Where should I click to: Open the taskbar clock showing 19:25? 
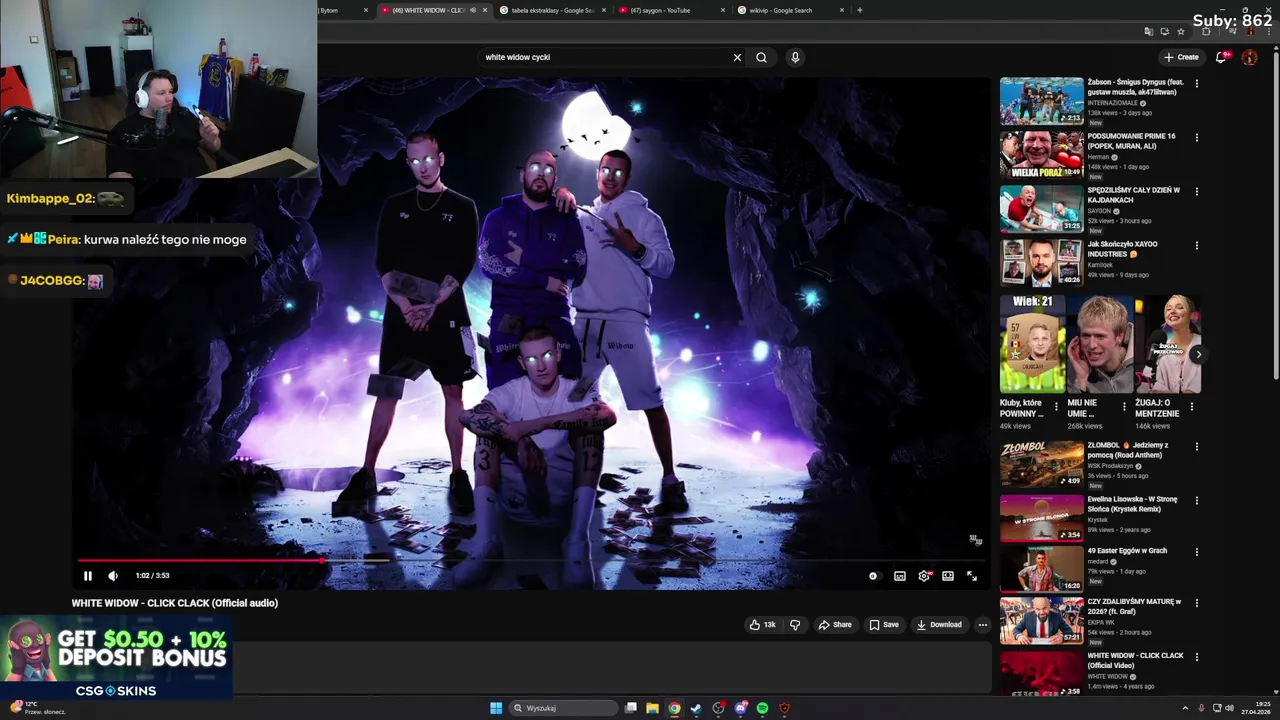1254,708
